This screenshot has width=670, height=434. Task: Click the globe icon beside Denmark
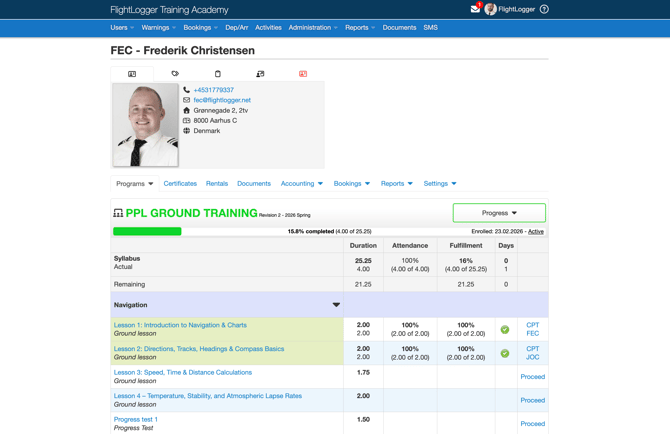[x=186, y=131]
